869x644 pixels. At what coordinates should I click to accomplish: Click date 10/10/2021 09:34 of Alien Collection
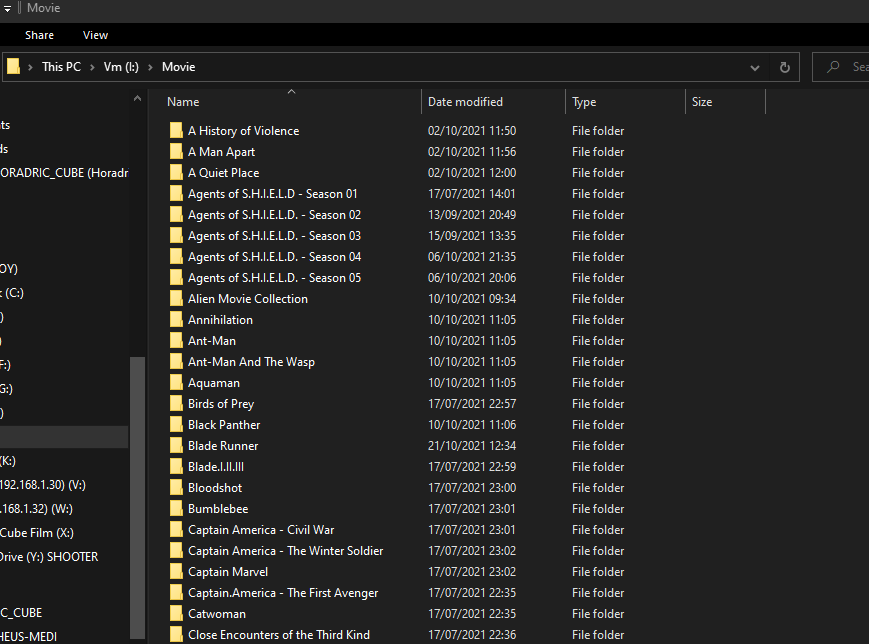tap(472, 299)
